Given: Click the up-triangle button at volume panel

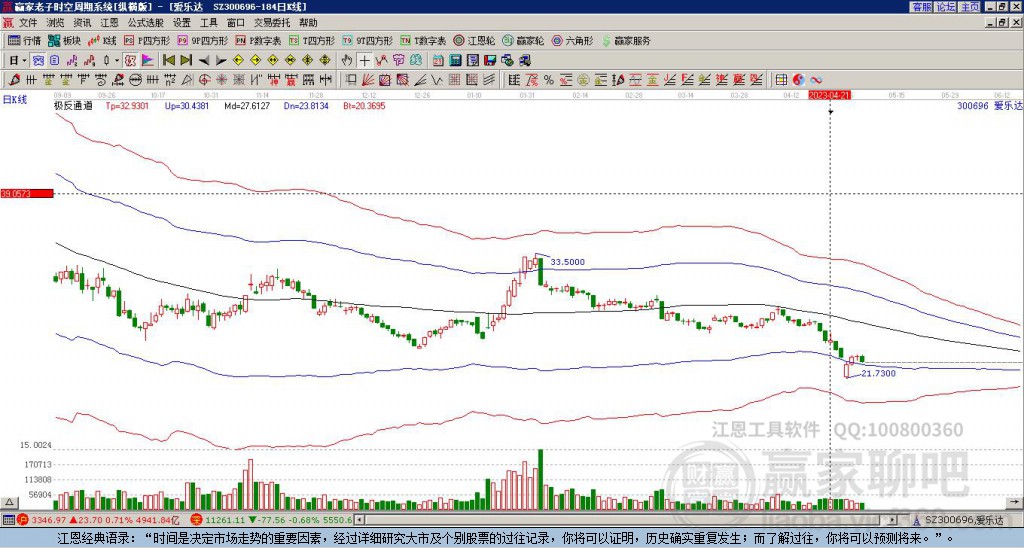Looking at the screenshot, I should point(8,503).
